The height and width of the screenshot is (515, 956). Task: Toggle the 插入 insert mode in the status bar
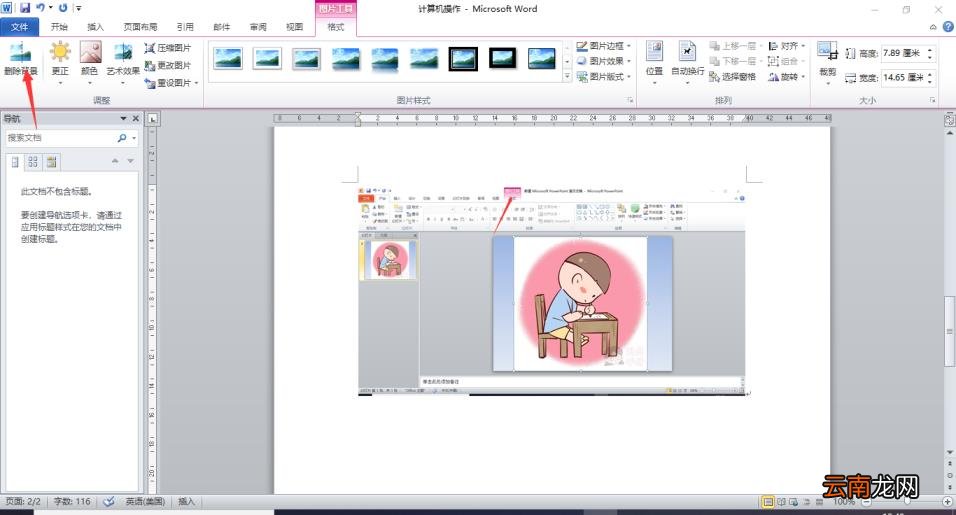coord(186,501)
